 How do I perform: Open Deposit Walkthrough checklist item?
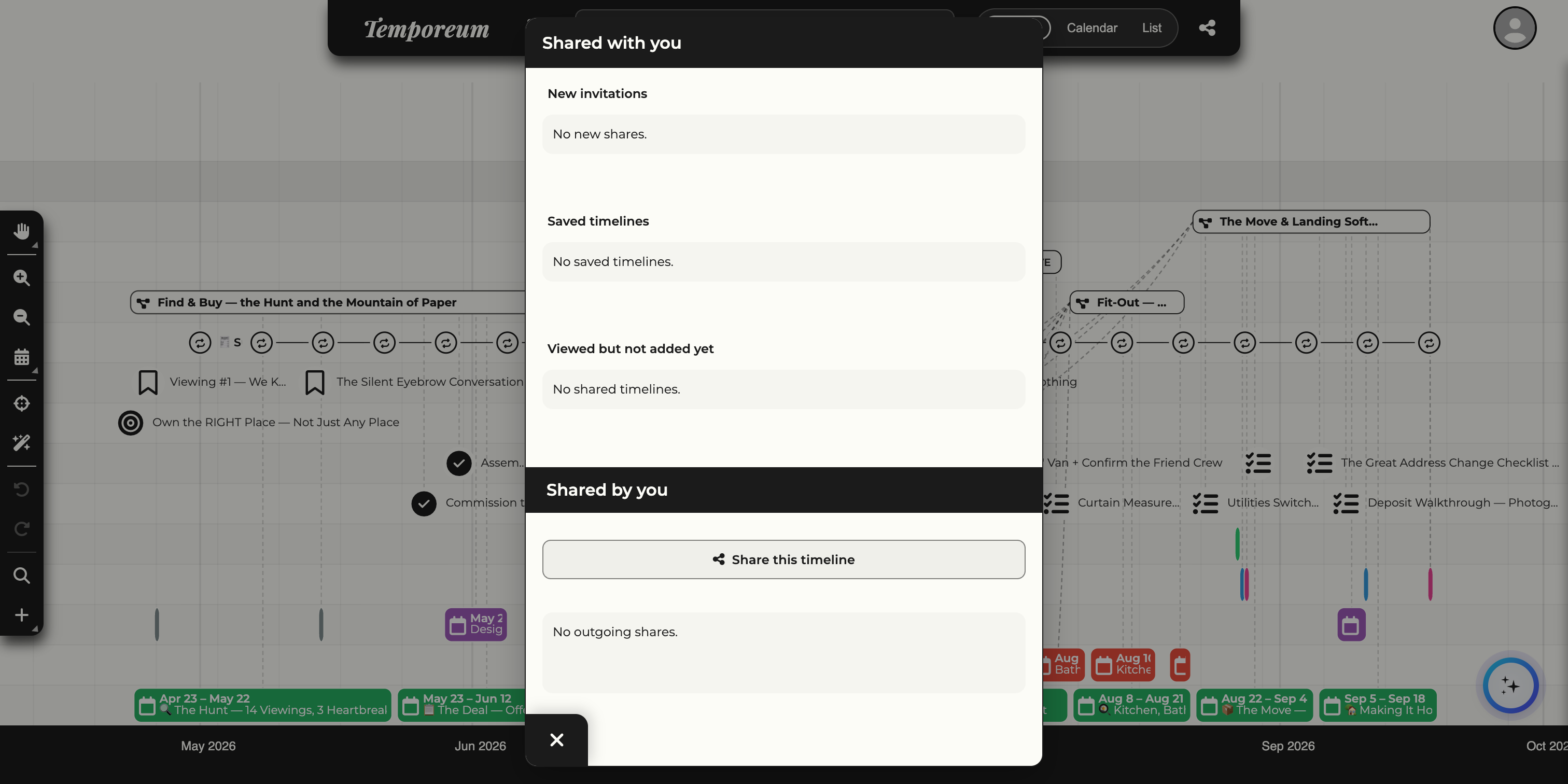click(x=1446, y=503)
